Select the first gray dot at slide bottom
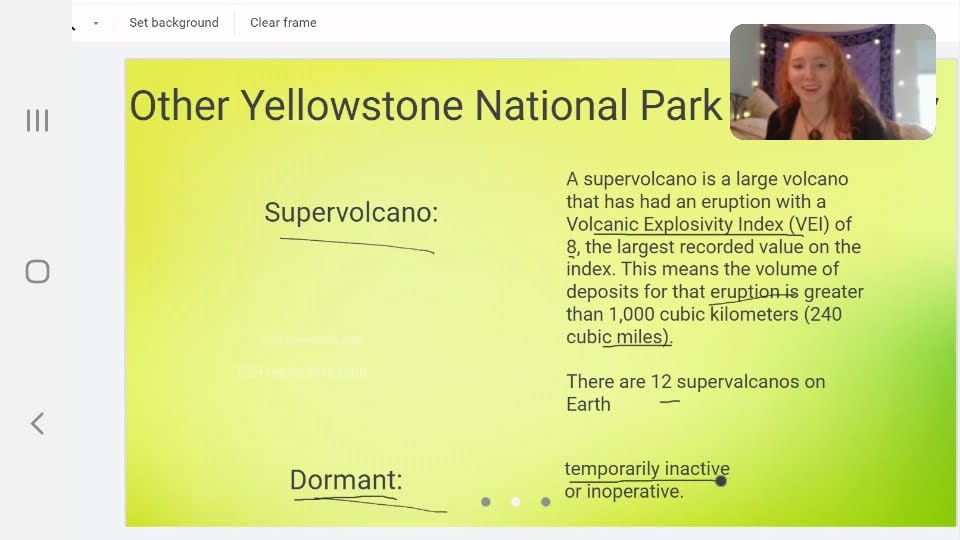 click(x=486, y=502)
